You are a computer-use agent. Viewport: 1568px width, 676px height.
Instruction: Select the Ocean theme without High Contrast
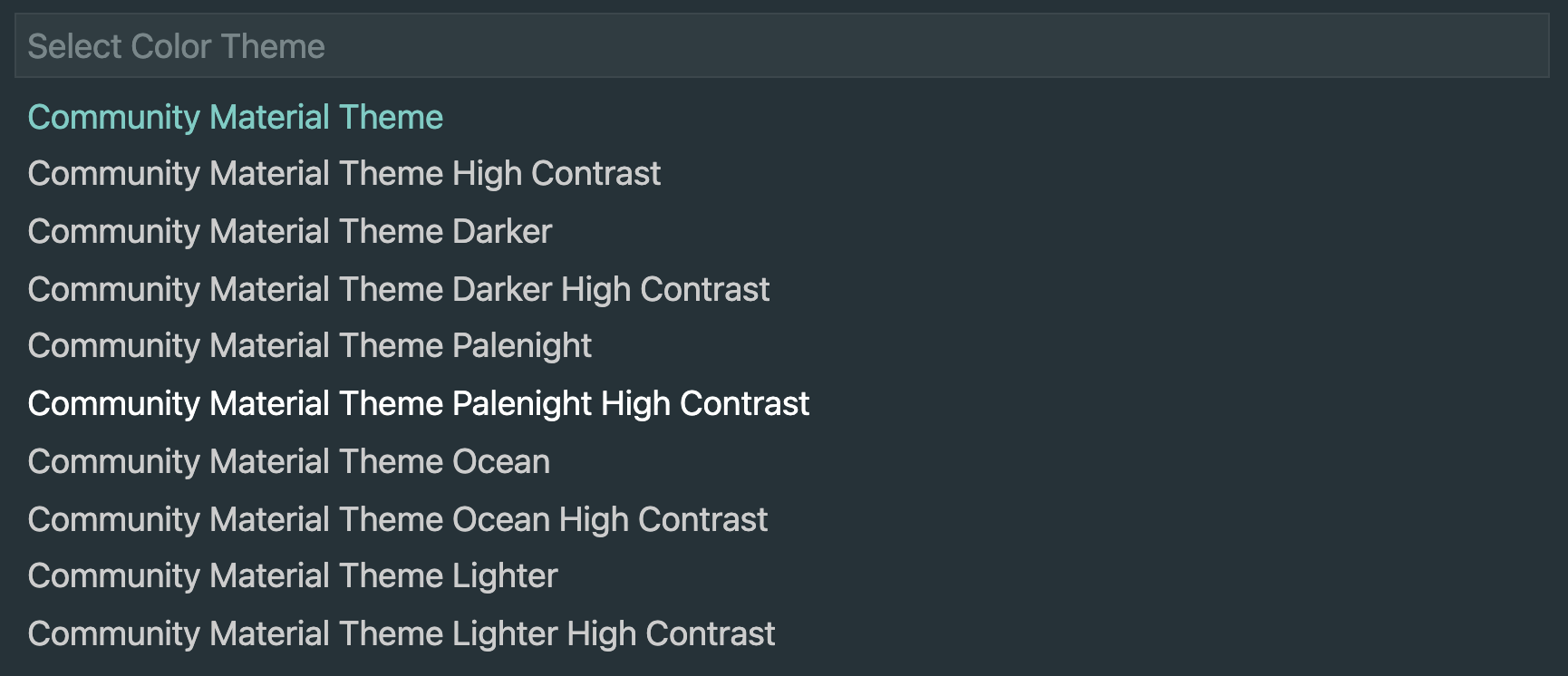click(288, 462)
